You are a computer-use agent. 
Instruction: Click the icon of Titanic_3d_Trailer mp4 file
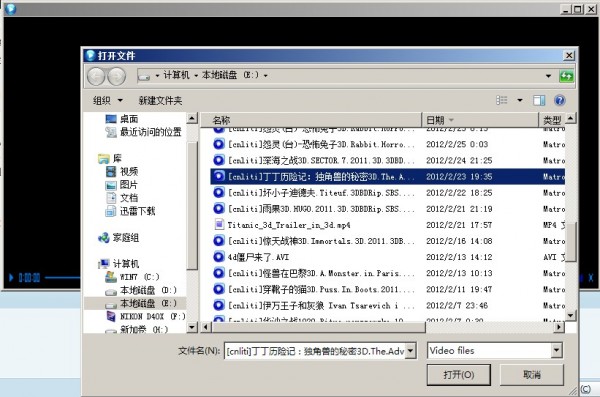219,224
